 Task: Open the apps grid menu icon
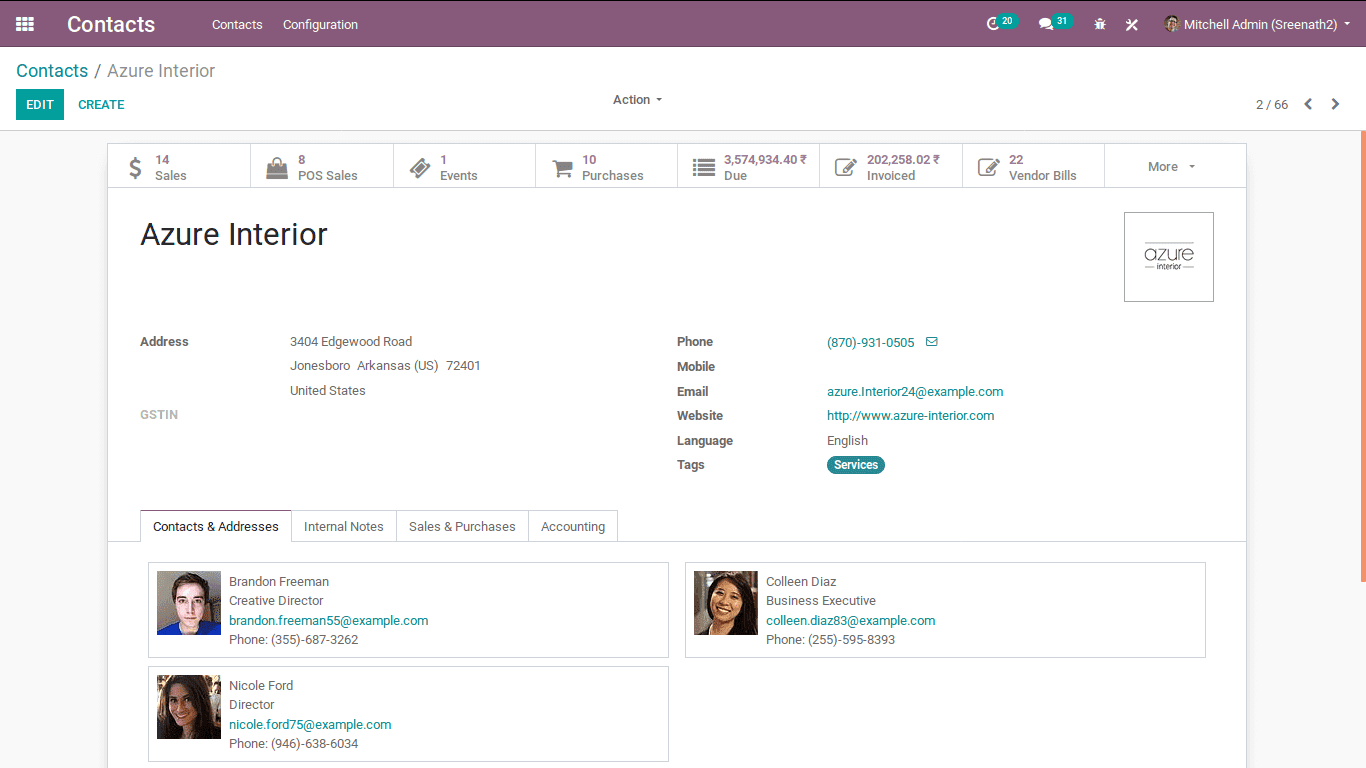pyautogui.click(x=25, y=24)
